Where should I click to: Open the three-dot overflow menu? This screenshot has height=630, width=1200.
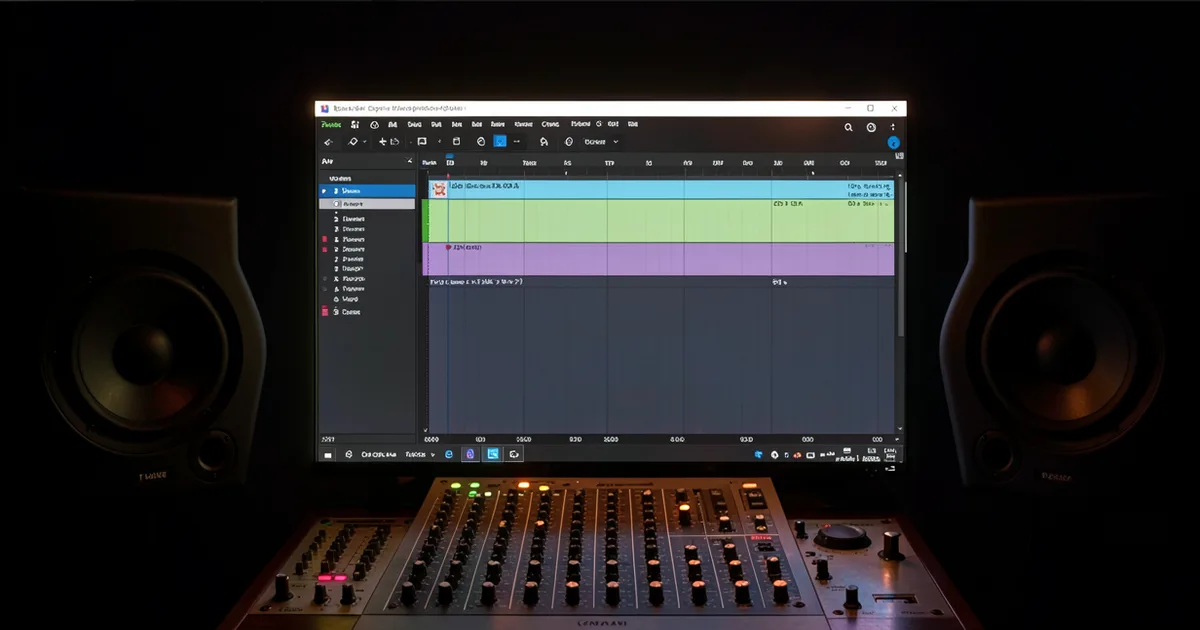tap(893, 127)
